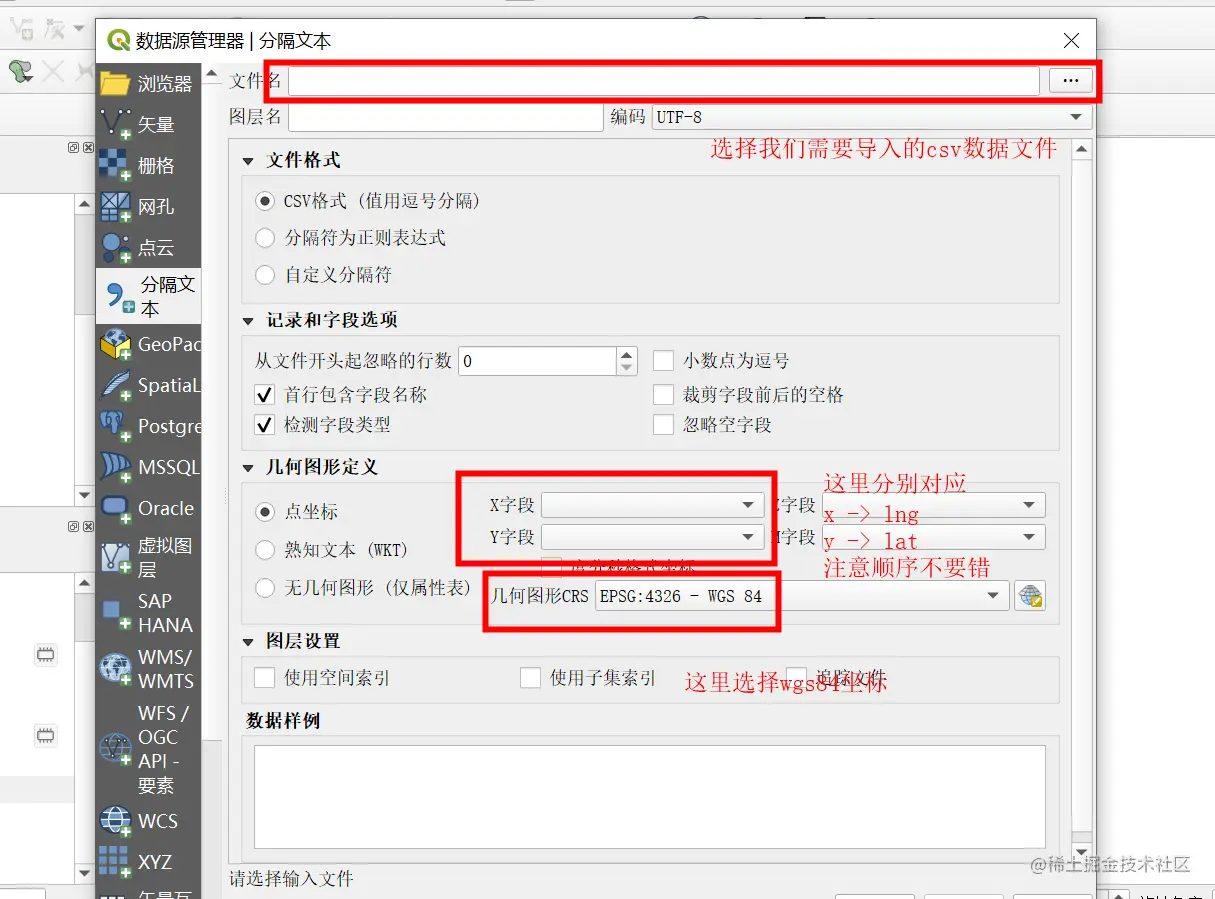1215x899 pixels.
Task: Open the Y字段 field dropdown
Action: (653, 537)
